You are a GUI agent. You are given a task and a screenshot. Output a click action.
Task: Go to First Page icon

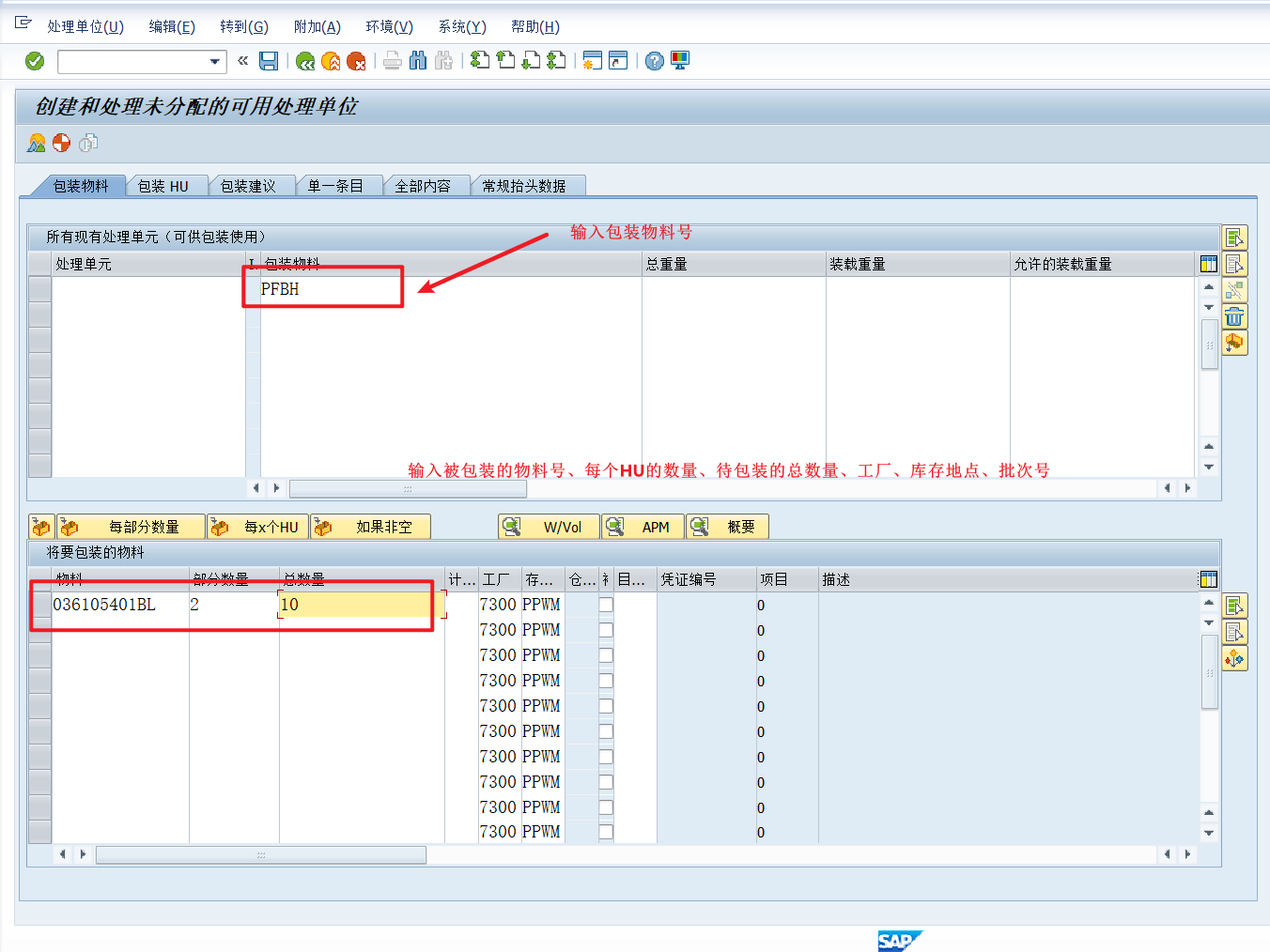pyautogui.click(x=480, y=61)
